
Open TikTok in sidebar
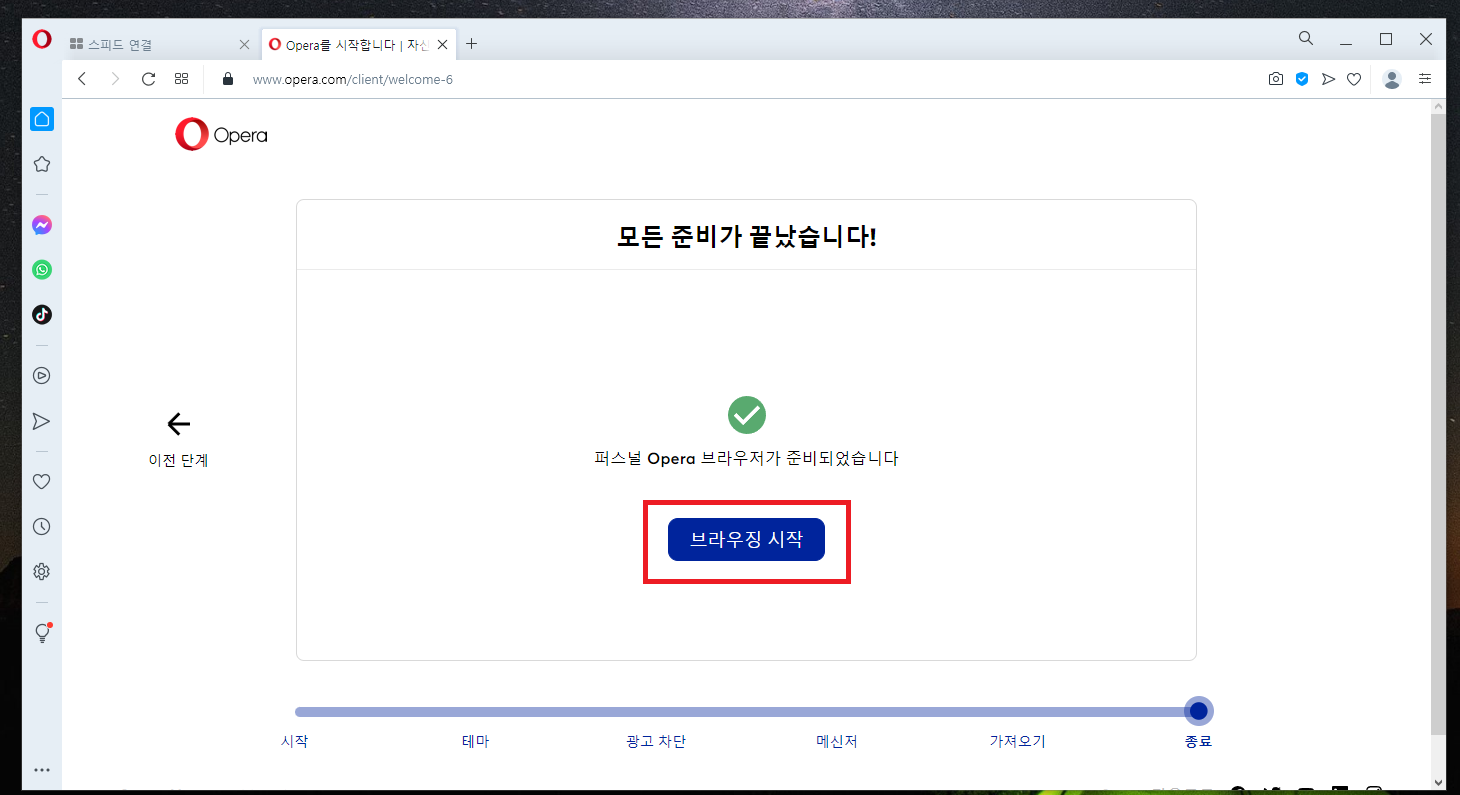tap(42, 314)
